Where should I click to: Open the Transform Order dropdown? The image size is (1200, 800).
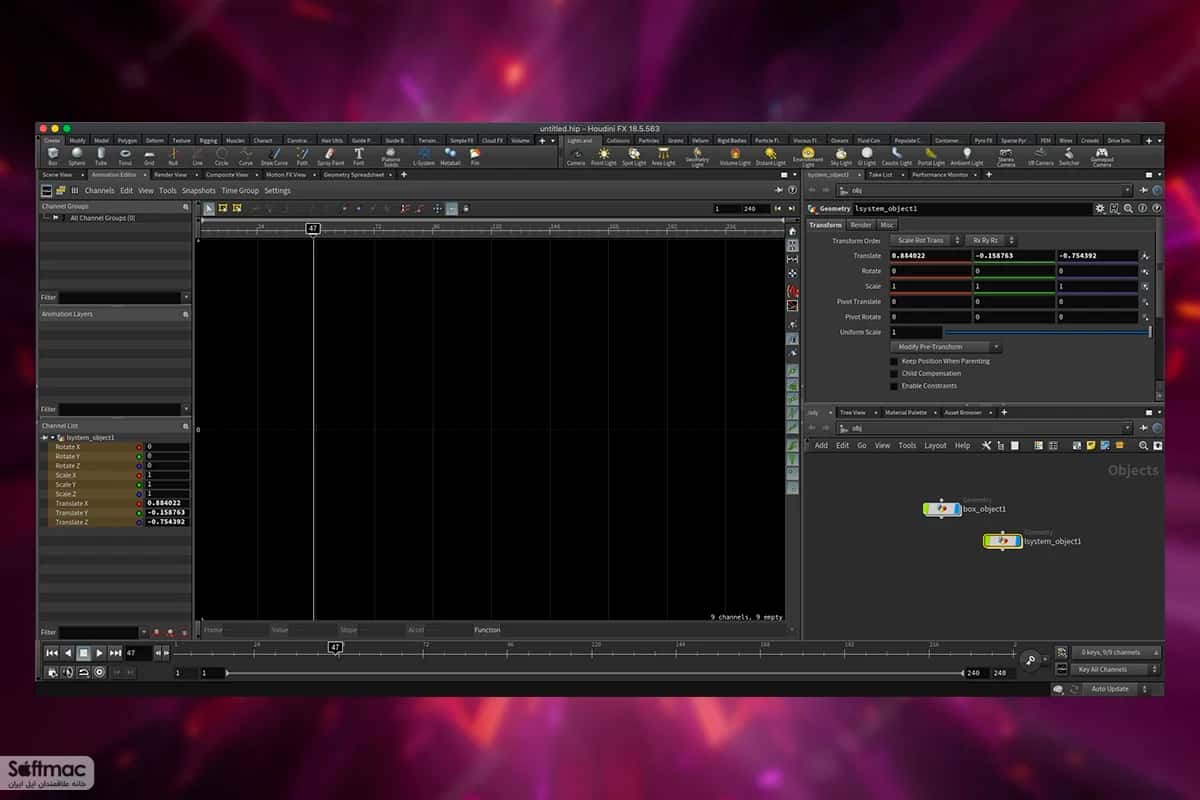click(x=925, y=241)
